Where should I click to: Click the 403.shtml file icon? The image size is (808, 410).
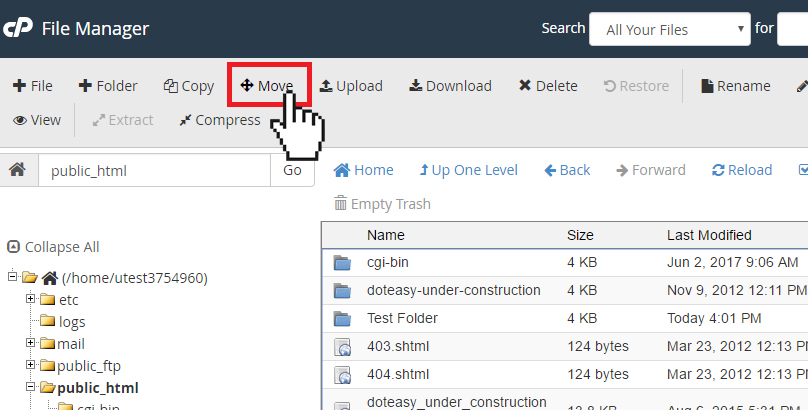click(342, 347)
